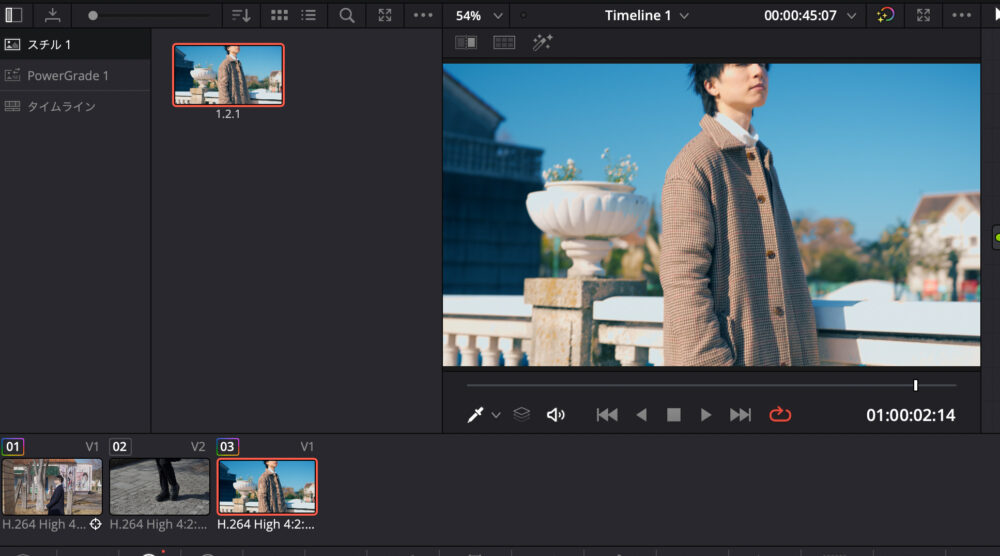This screenshot has width=1000, height=556.
Task: Toggle image wipe split view
Action: [x=466, y=43]
